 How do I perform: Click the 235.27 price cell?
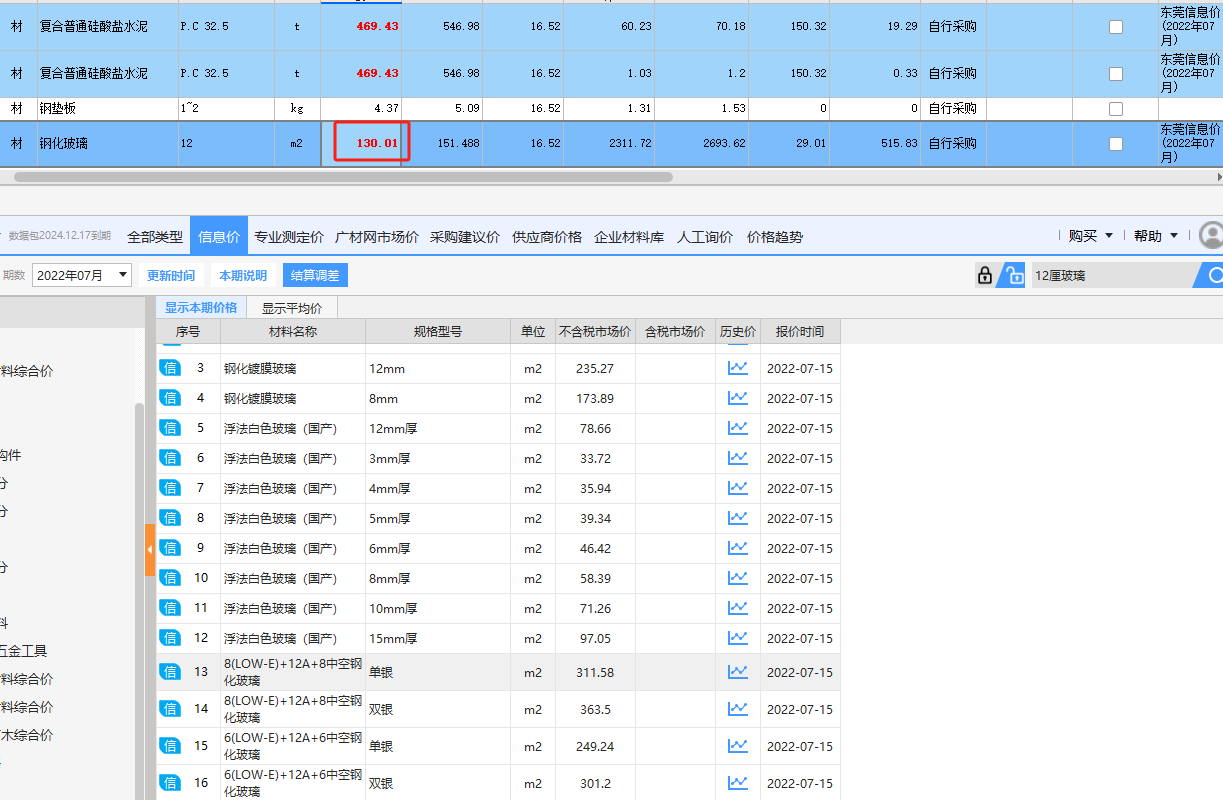click(x=595, y=368)
